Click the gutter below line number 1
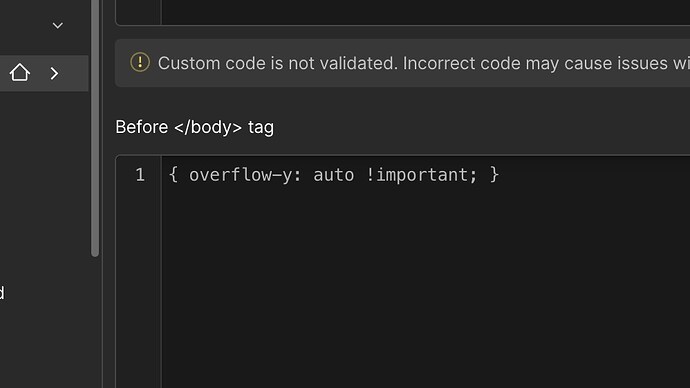 click(x=139, y=286)
